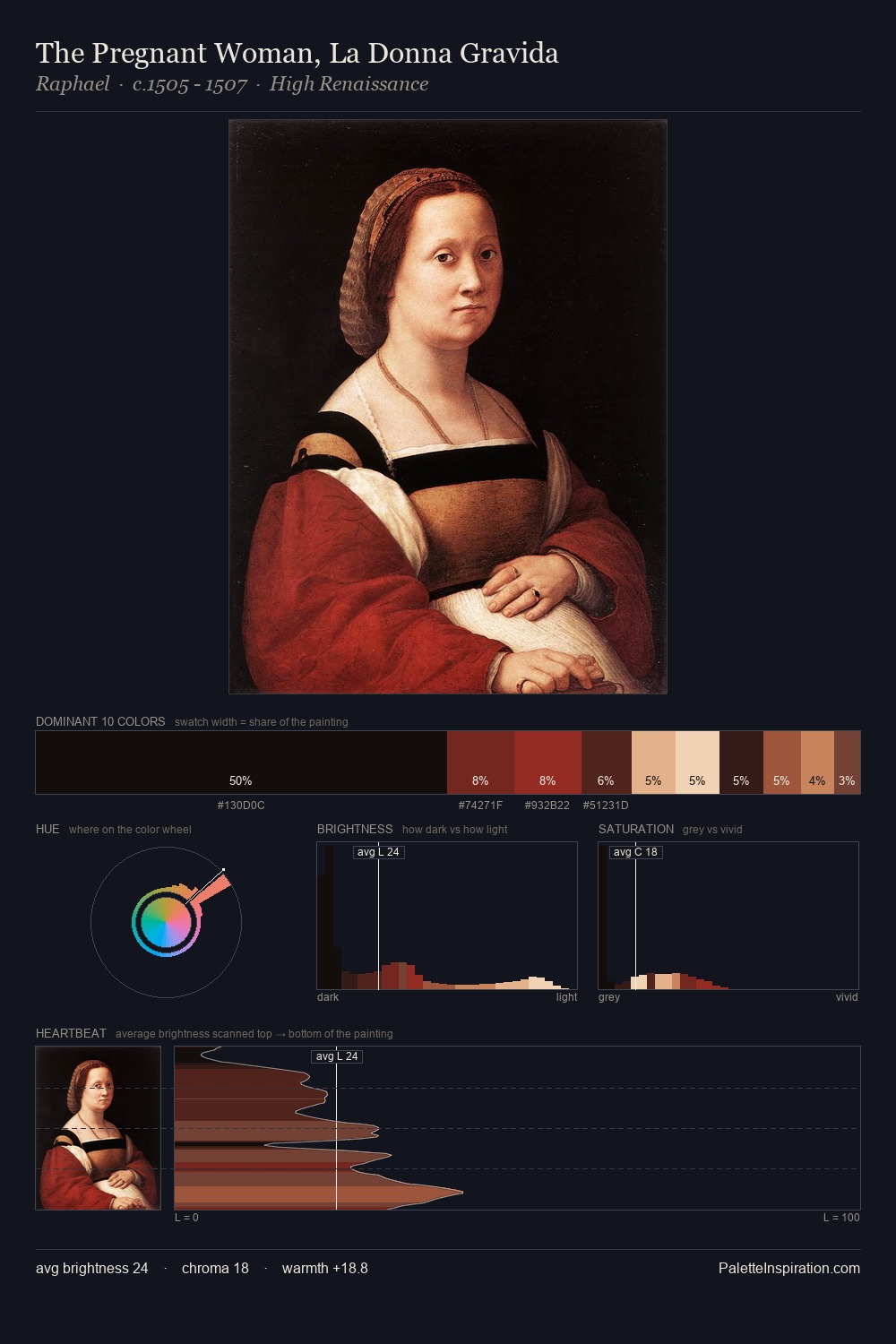
Task: Select the red 8% swatch above #932B22
Action: pos(547,762)
